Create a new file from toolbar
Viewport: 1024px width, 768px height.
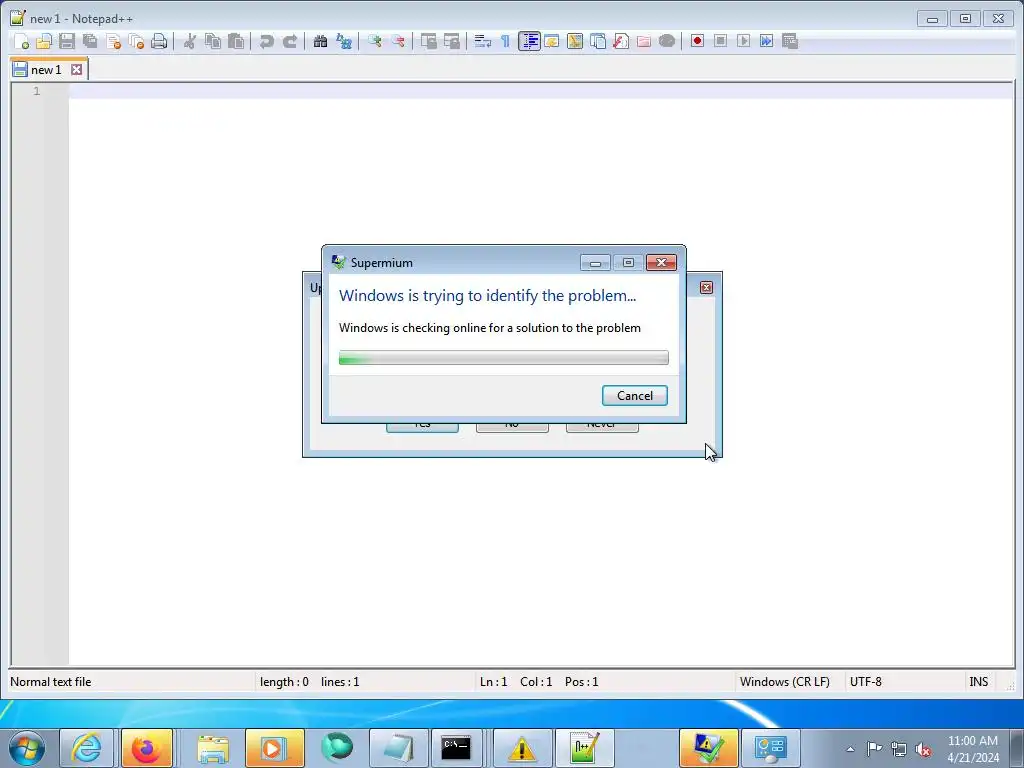(21, 41)
